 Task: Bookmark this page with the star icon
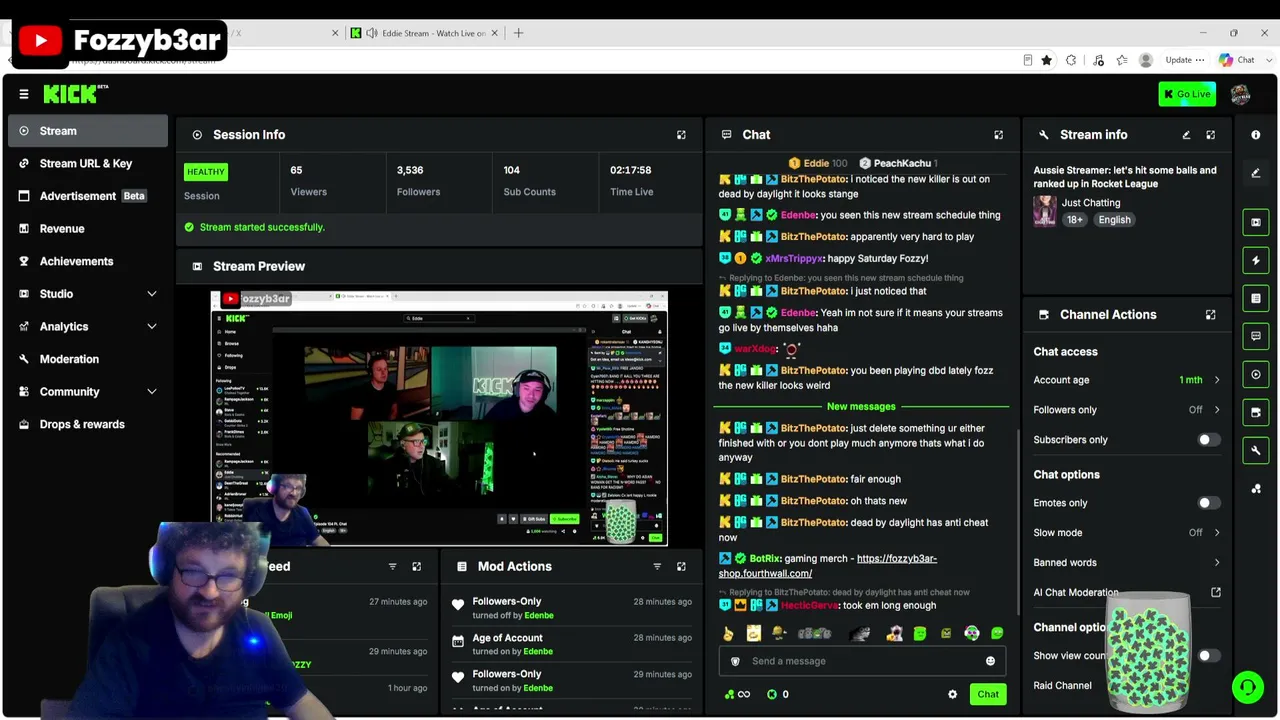click(1046, 60)
